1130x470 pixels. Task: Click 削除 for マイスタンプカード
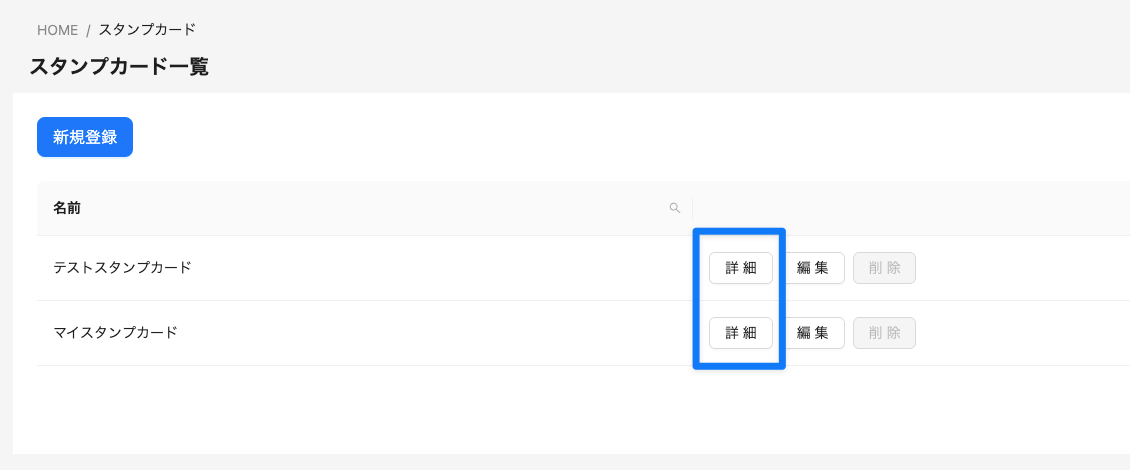[x=884, y=333]
